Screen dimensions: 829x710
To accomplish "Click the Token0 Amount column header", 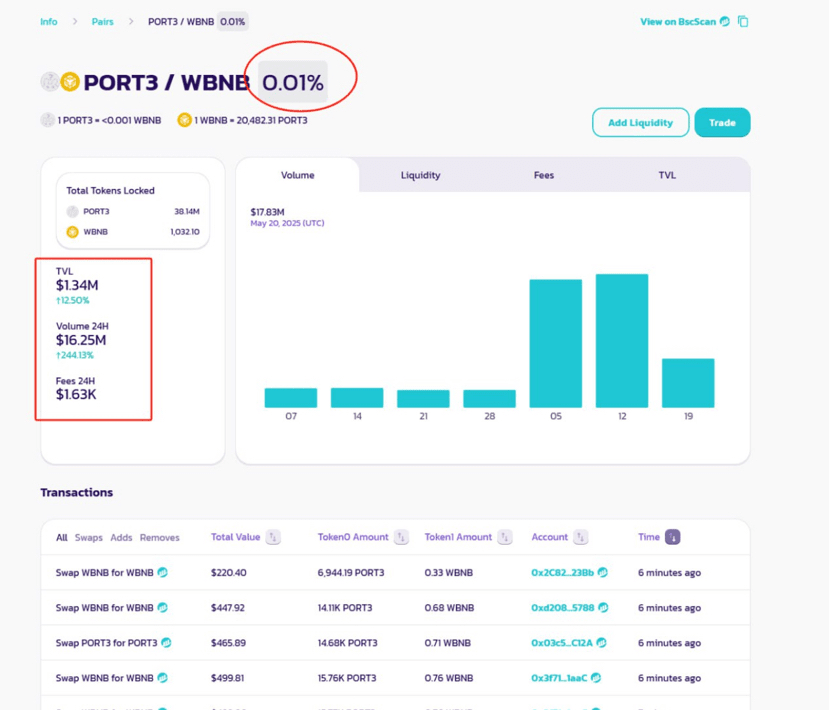I will 353,537.
